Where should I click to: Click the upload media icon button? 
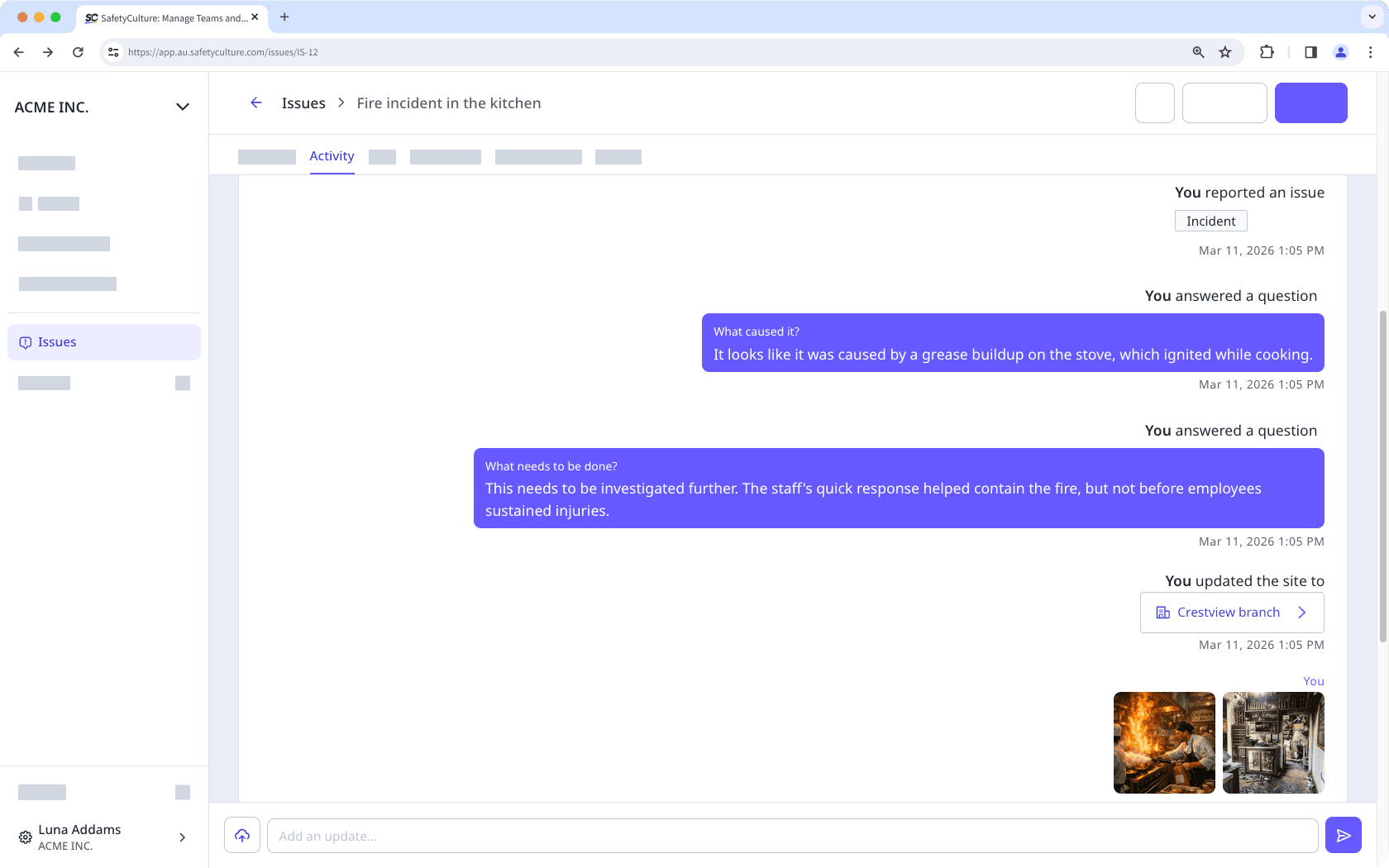point(242,836)
